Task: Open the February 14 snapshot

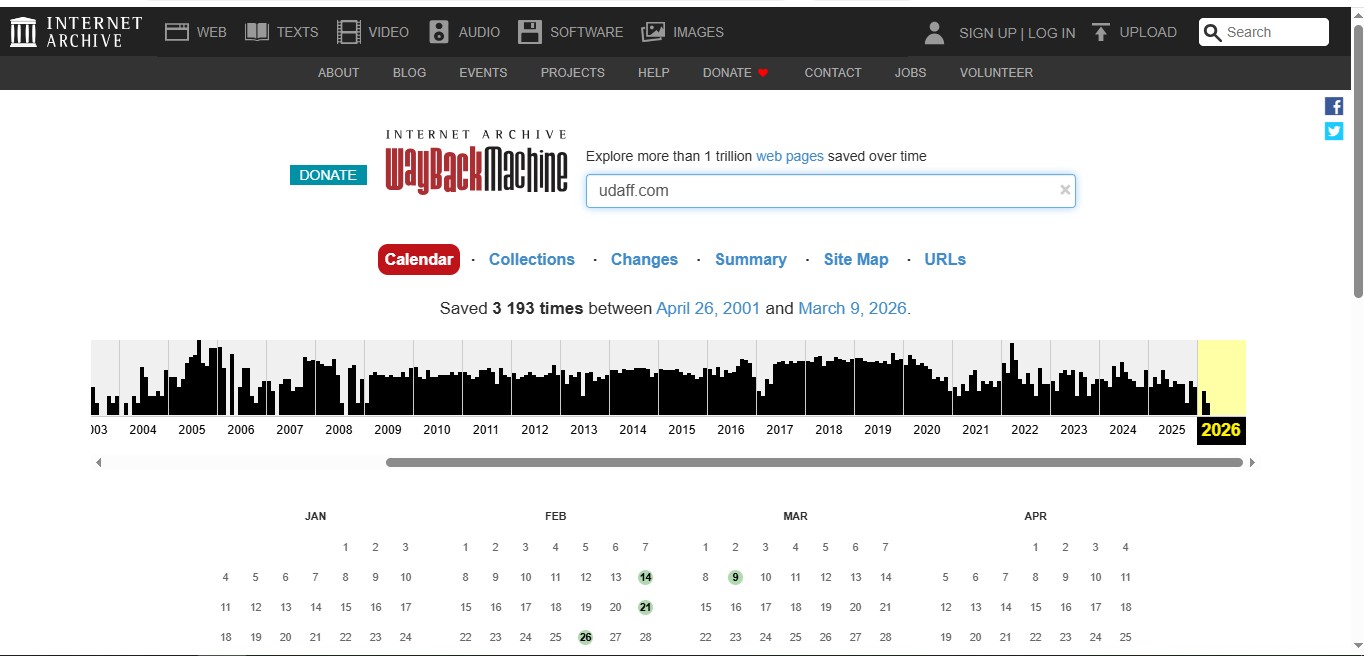Action: (x=646, y=577)
